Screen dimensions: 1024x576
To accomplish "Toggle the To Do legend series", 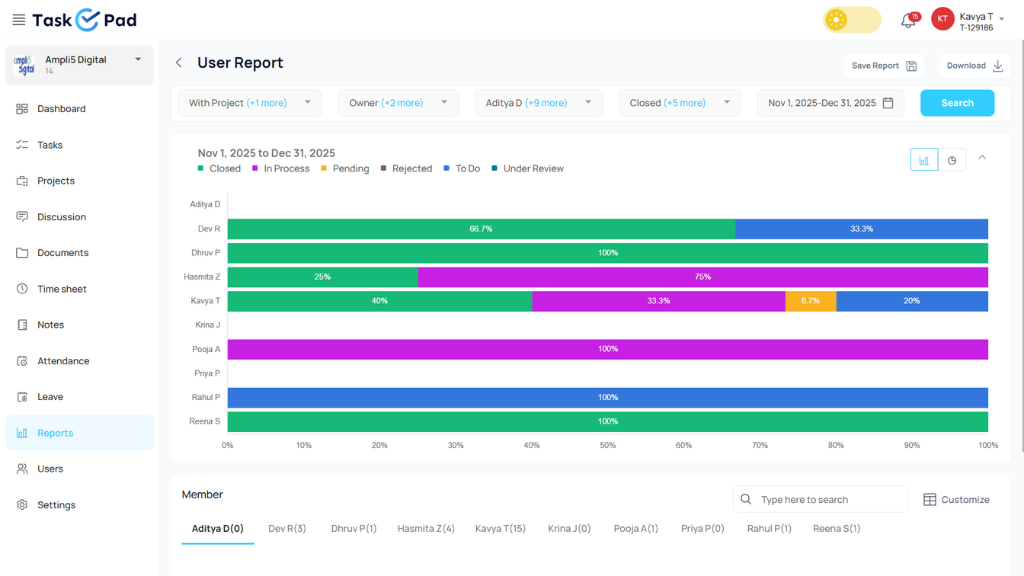I will 462,168.
